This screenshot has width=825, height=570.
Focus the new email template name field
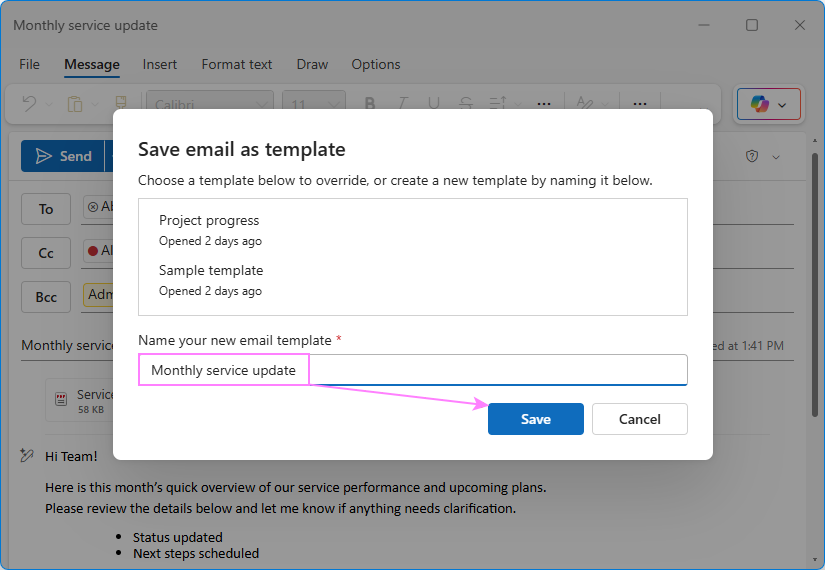[412, 370]
